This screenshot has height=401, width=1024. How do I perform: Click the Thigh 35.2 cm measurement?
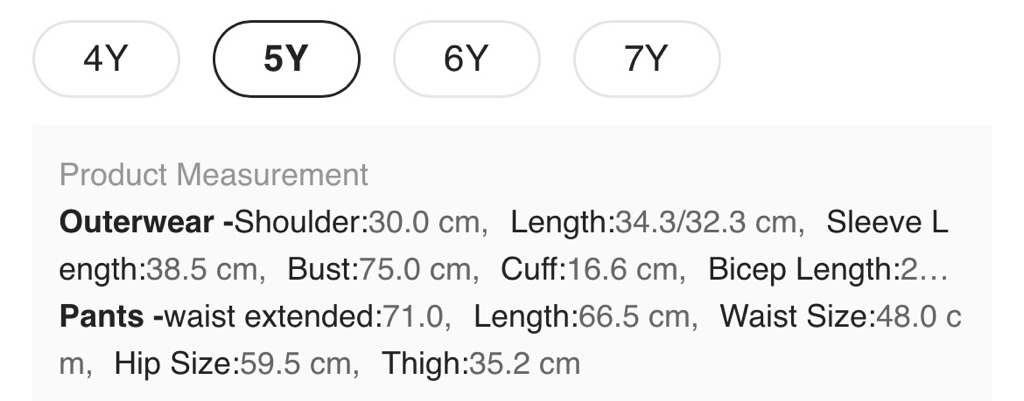(x=481, y=364)
